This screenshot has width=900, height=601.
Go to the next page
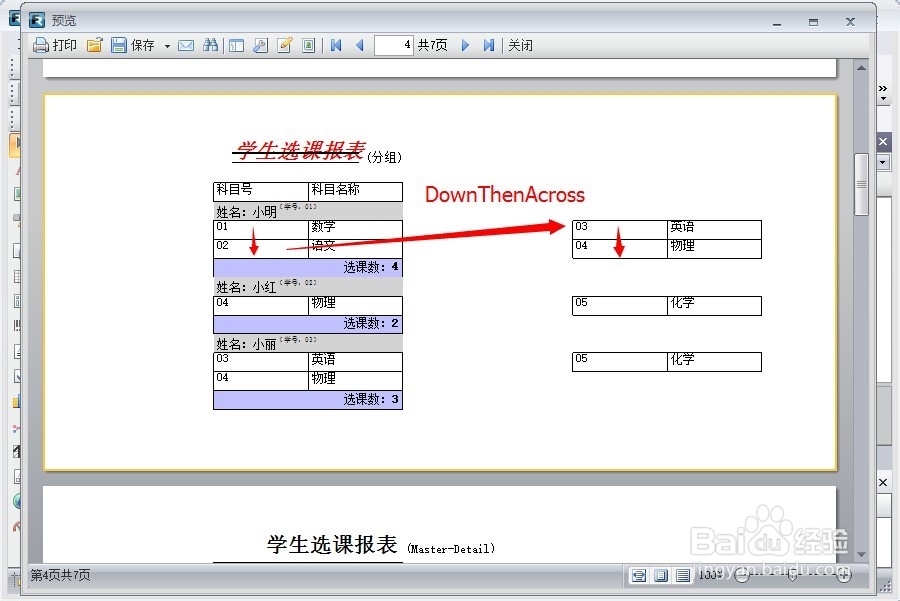(x=465, y=45)
